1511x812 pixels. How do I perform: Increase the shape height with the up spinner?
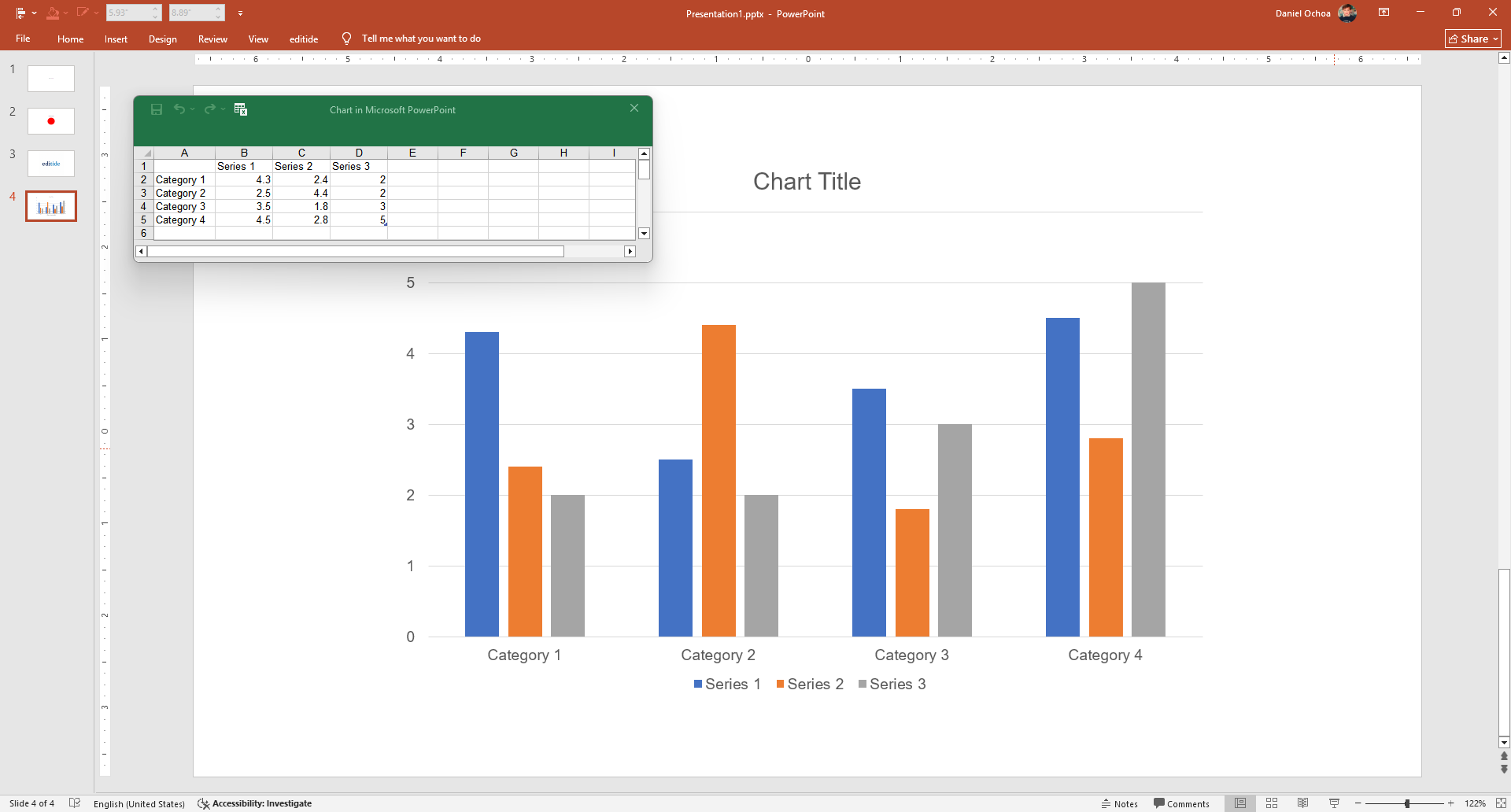coord(156,9)
